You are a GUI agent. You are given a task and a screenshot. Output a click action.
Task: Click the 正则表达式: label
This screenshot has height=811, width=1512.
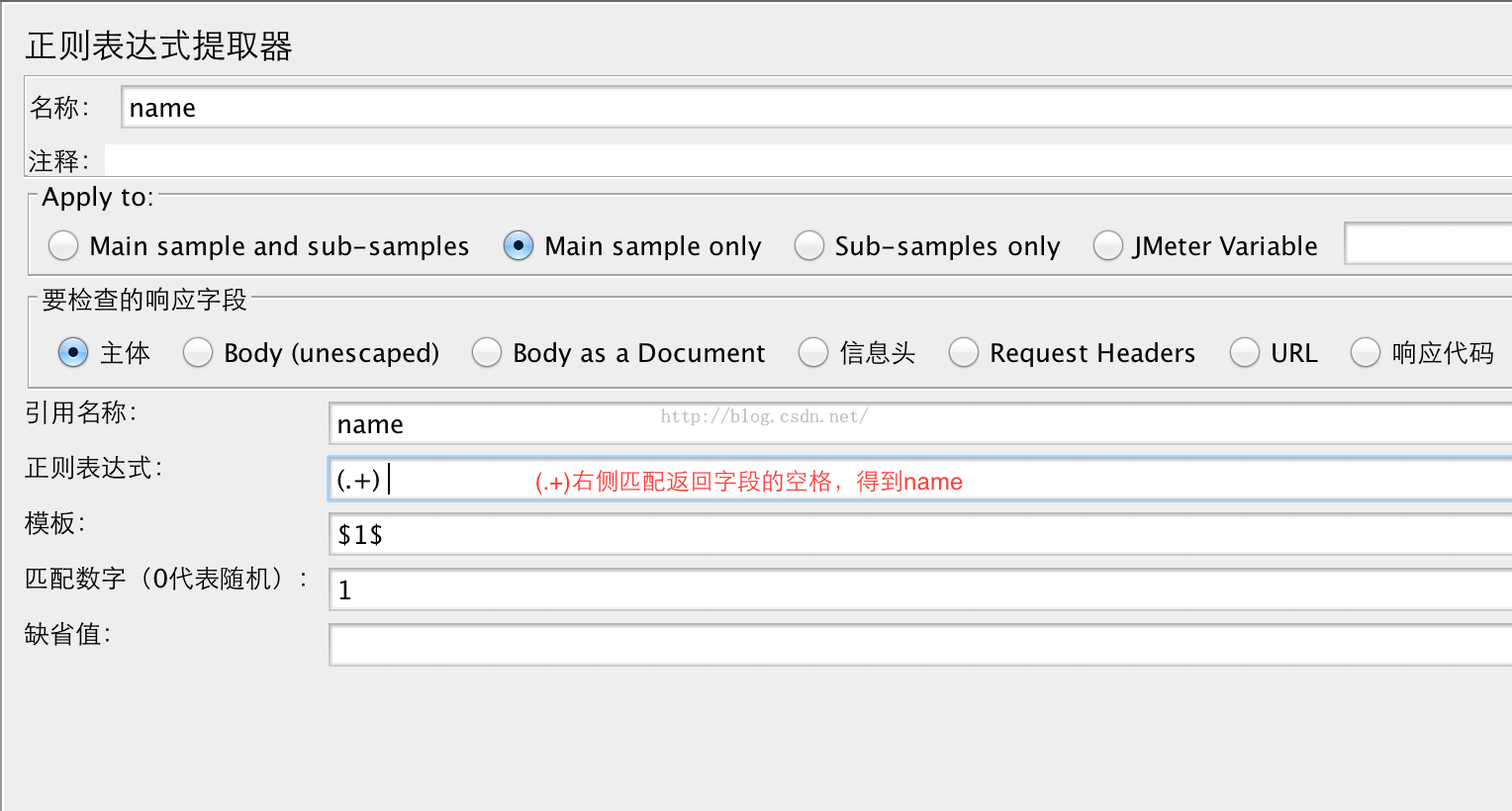pyautogui.click(x=94, y=468)
